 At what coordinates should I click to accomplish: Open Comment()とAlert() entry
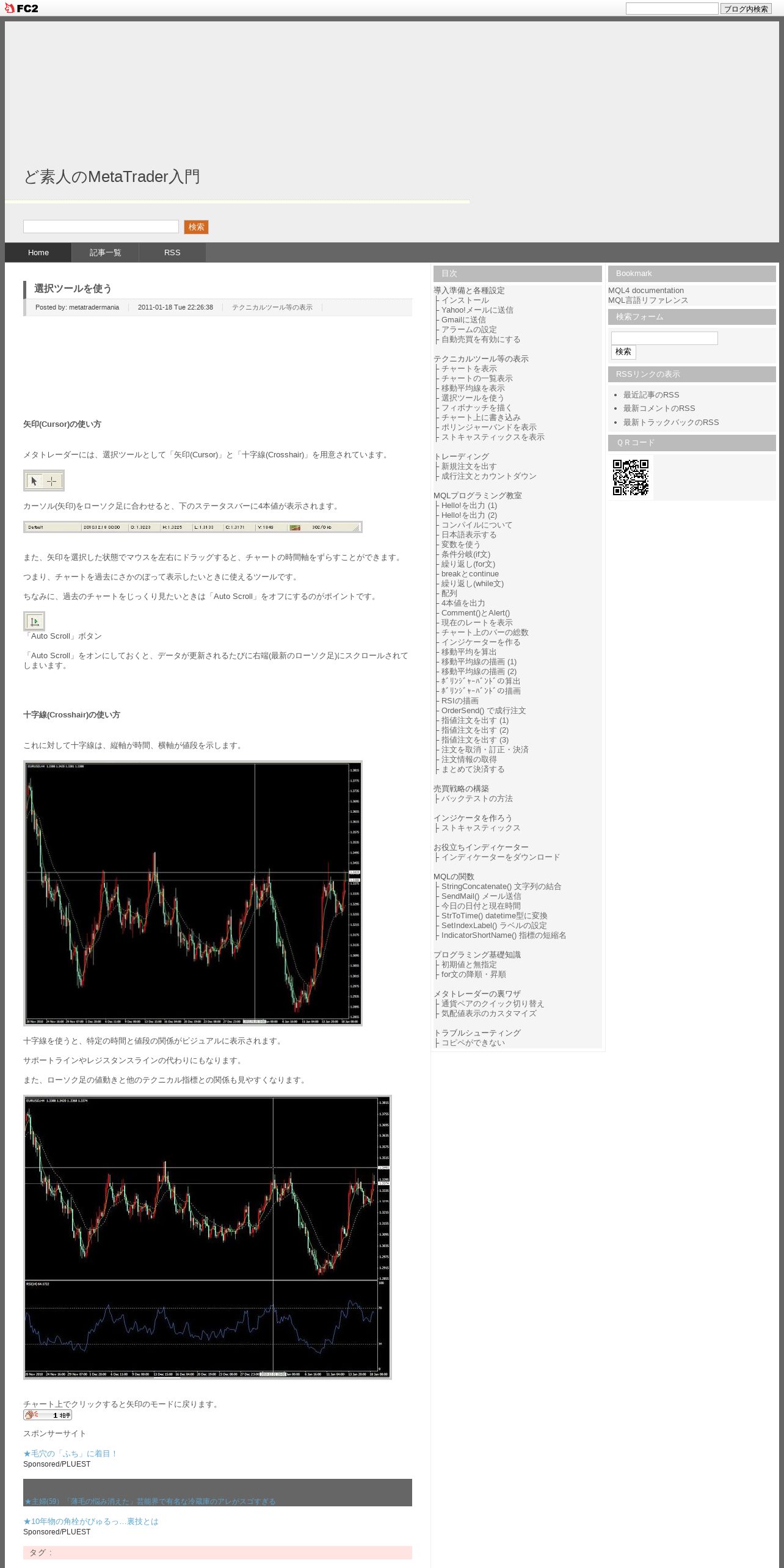[476, 613]
